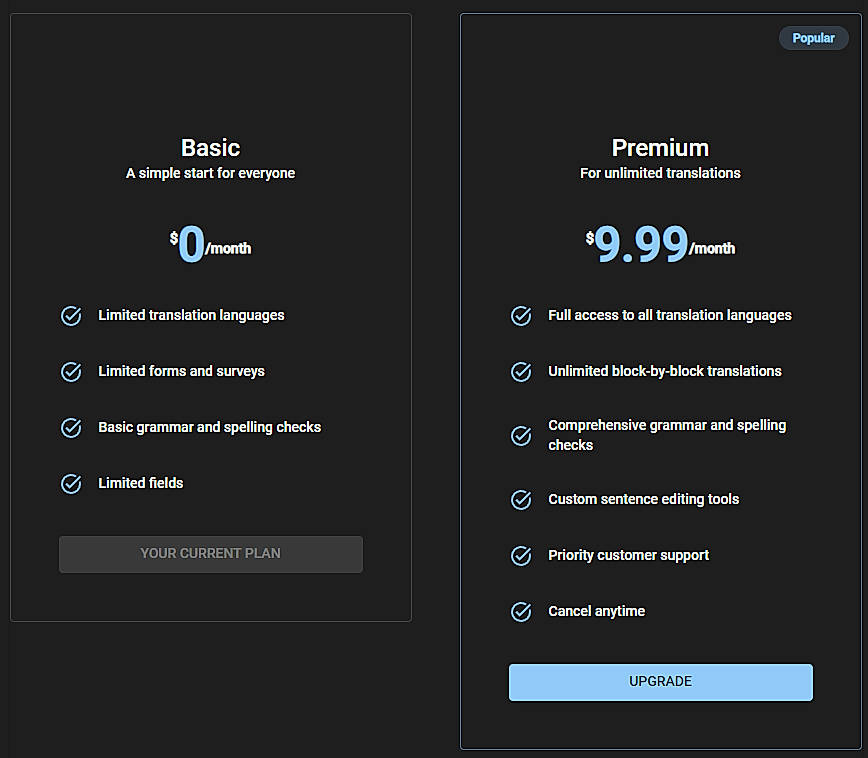Click 'For unlimited translations' subtitle
The height and width of the screenshot is (758, 868).
tap(660, 173)
